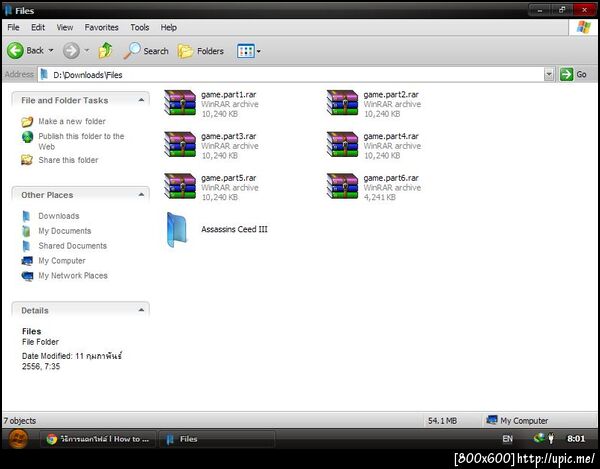Collapse the Other Places panel
Image resolution: width=600 pixels, height=469 pixels.
(x=141, y=195)
